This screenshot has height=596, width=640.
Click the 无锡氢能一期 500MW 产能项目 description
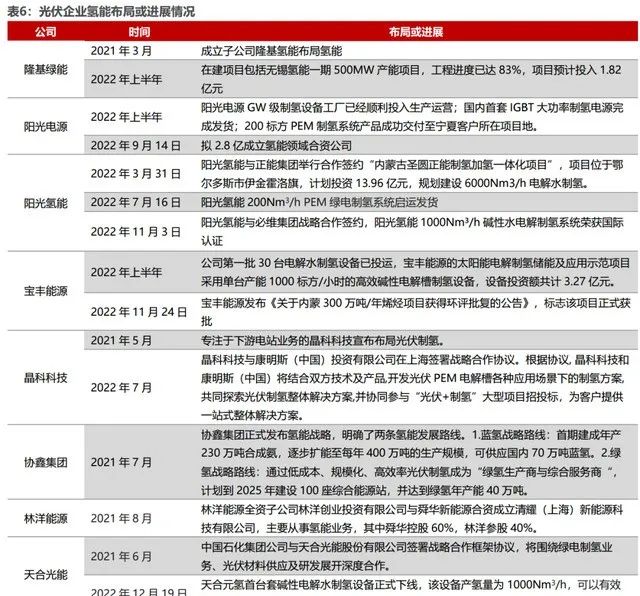pos(411,79)
